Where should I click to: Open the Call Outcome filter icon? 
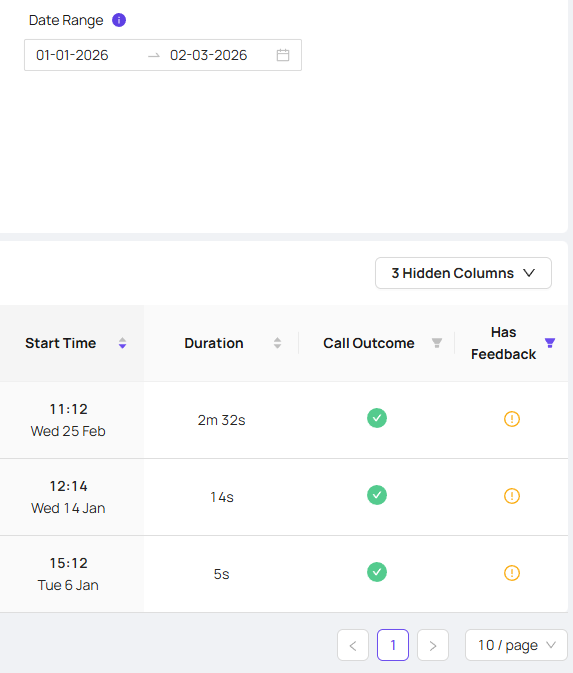437,343
